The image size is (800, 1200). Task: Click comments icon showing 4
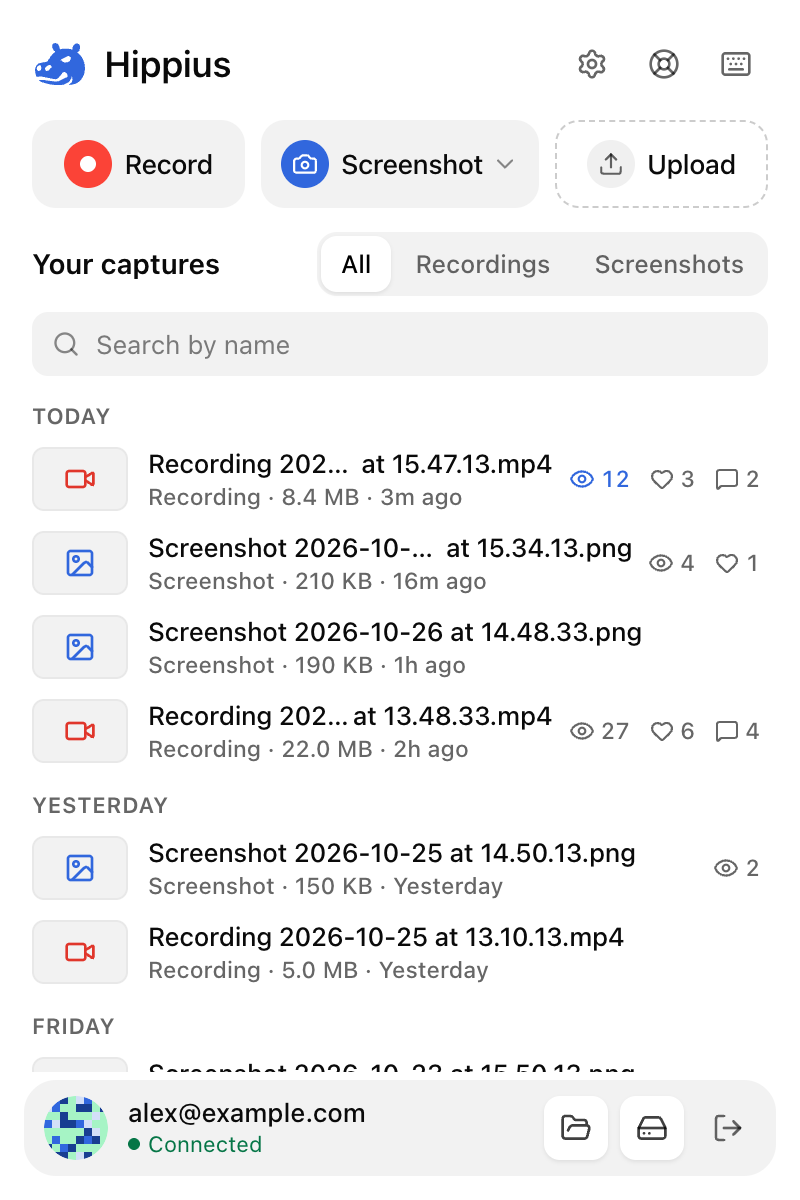[x=727, y=732]
